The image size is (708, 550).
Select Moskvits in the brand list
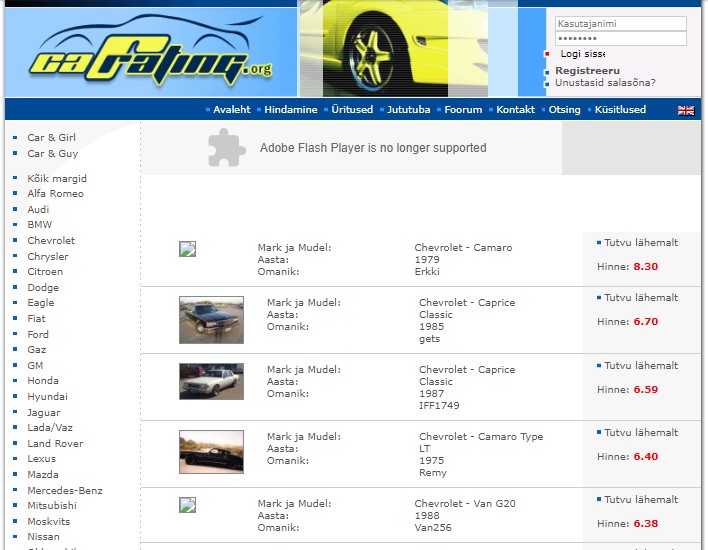[x=49, y=522]
